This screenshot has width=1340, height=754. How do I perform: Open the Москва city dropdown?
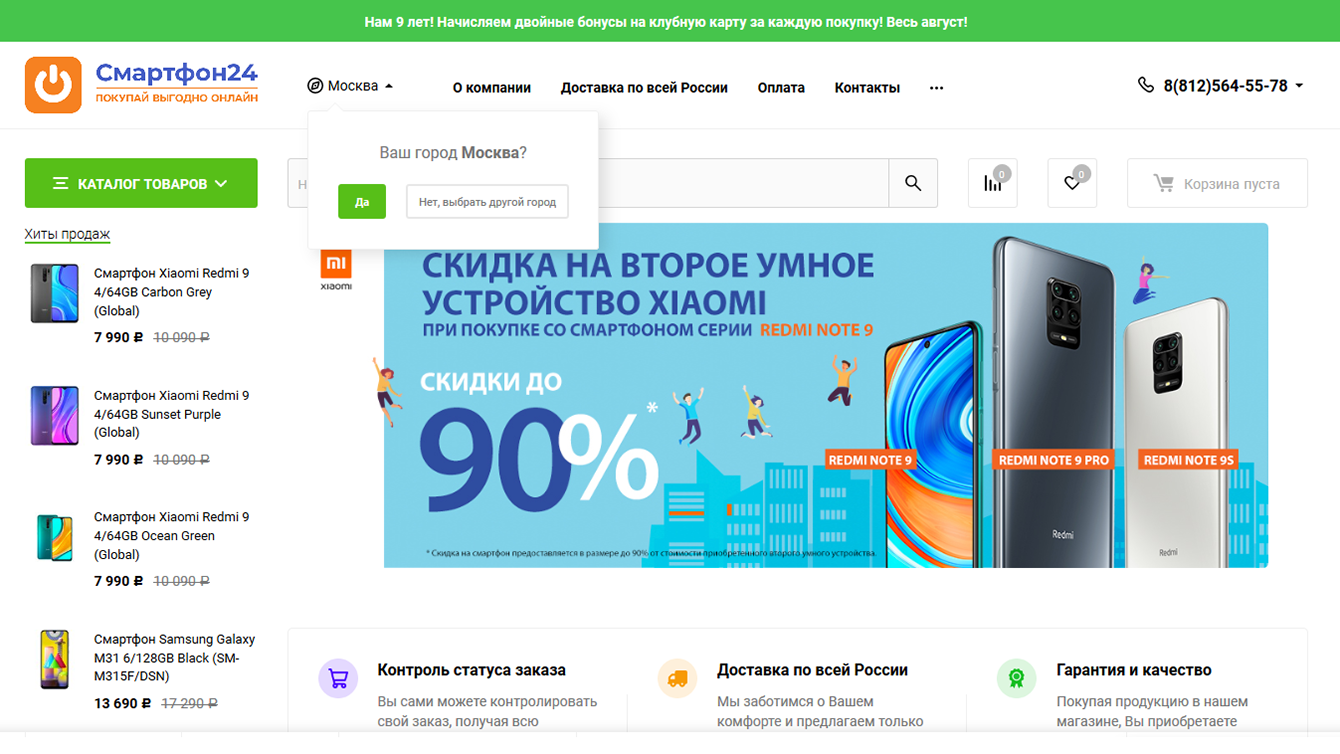tap(350, 86)
